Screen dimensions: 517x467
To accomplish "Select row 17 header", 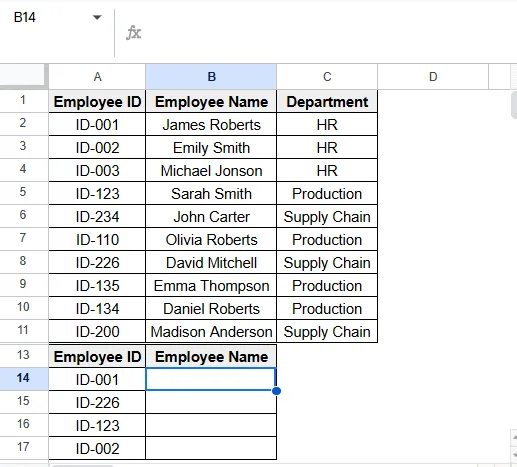I will pos(23,447).
